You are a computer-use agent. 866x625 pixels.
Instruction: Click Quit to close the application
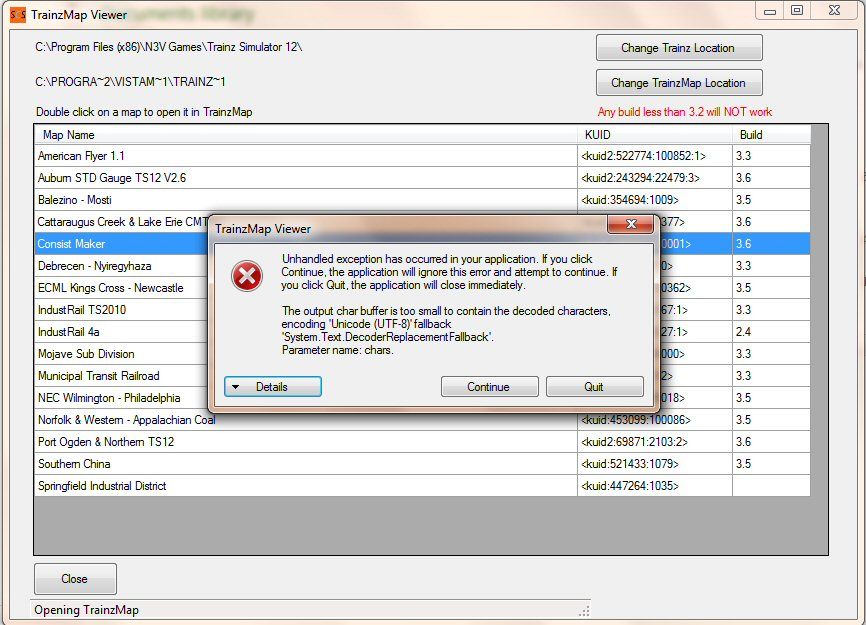pos(594,386)
